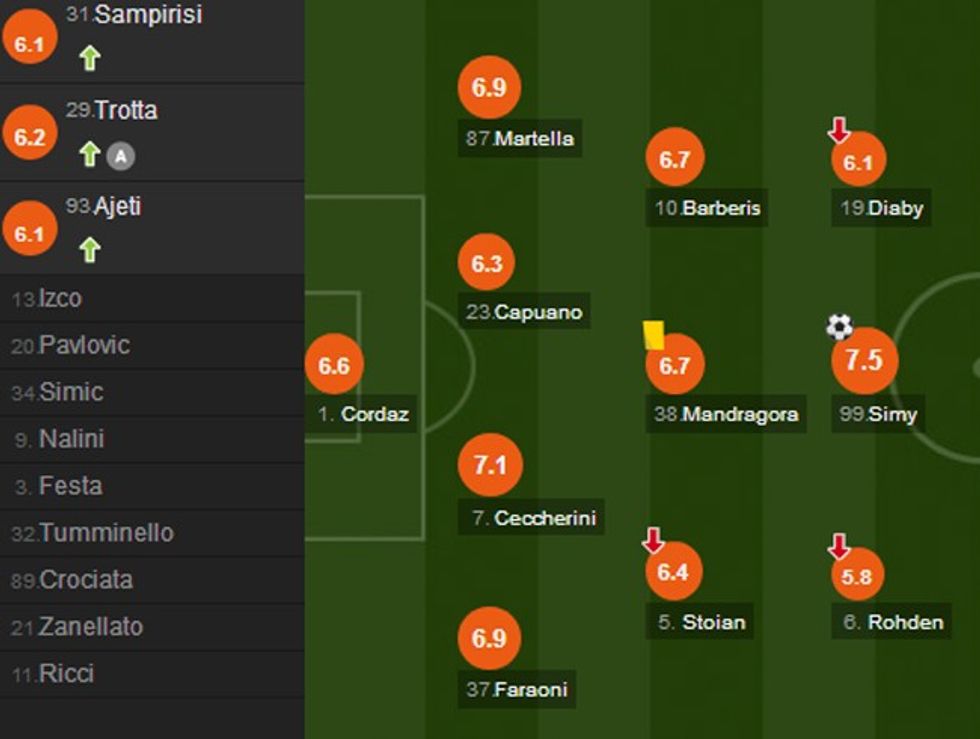
Task: Click the green sub-on arrow under Sampirisi
Action: [90, 59]
